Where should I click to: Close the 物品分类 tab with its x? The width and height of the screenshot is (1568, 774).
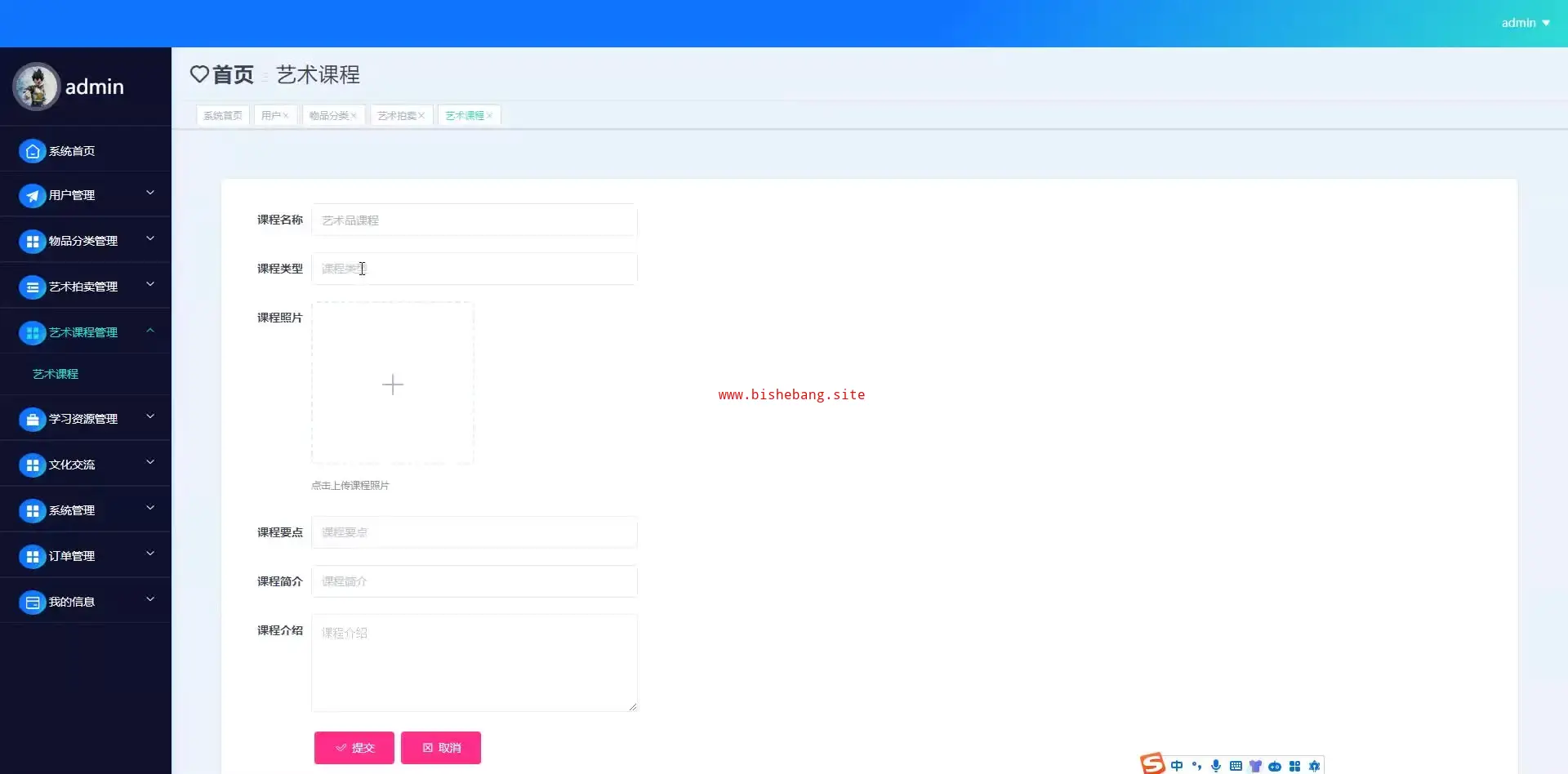[354, 116]
